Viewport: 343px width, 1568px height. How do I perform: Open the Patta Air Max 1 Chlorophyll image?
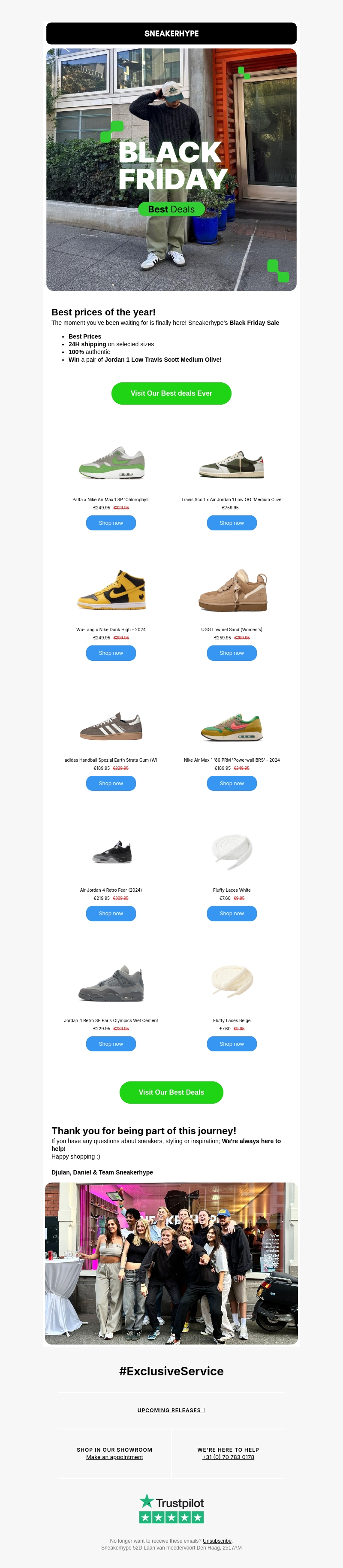pos(111,463)
